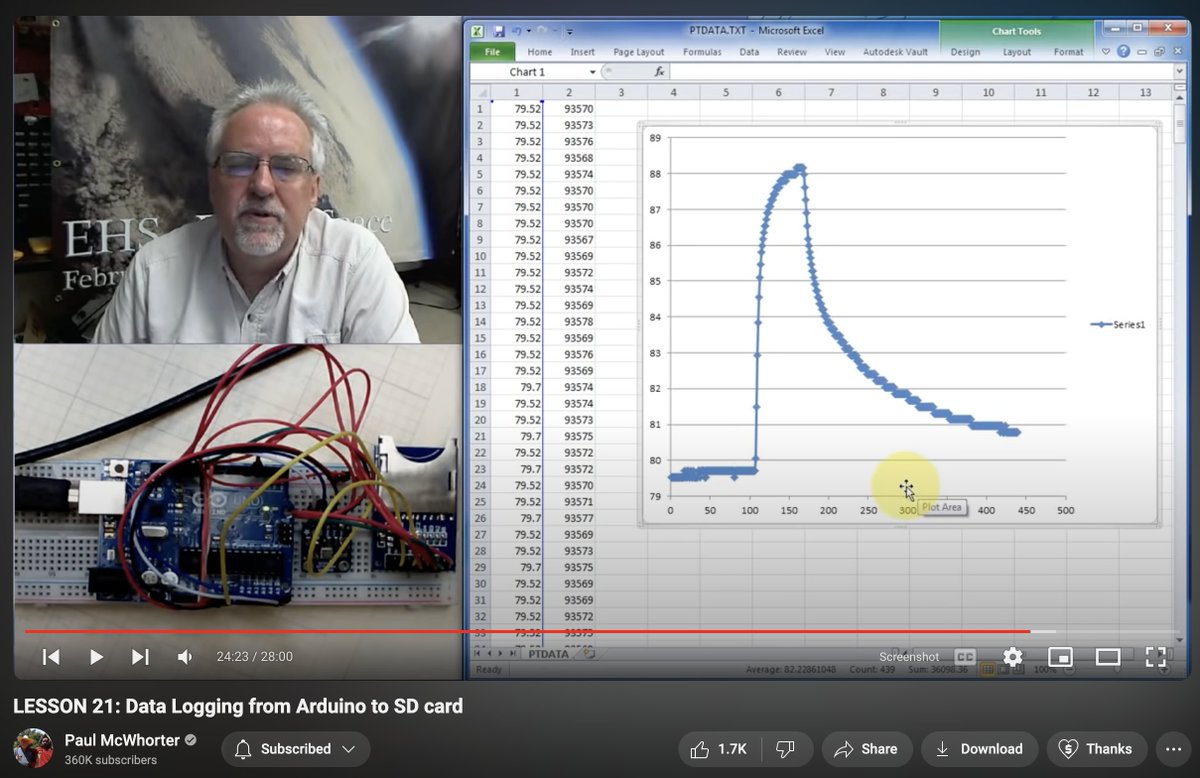Minimize the ribbon with the chevron icon
This screenshot has width=1200, height=778.
tap(1106, 52)
